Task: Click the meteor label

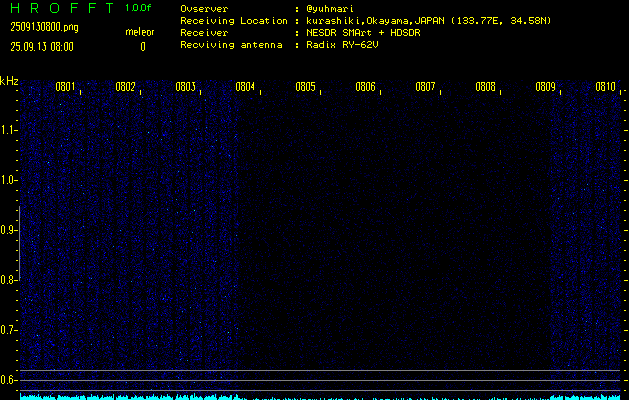Action: click(x=140, y=32)
